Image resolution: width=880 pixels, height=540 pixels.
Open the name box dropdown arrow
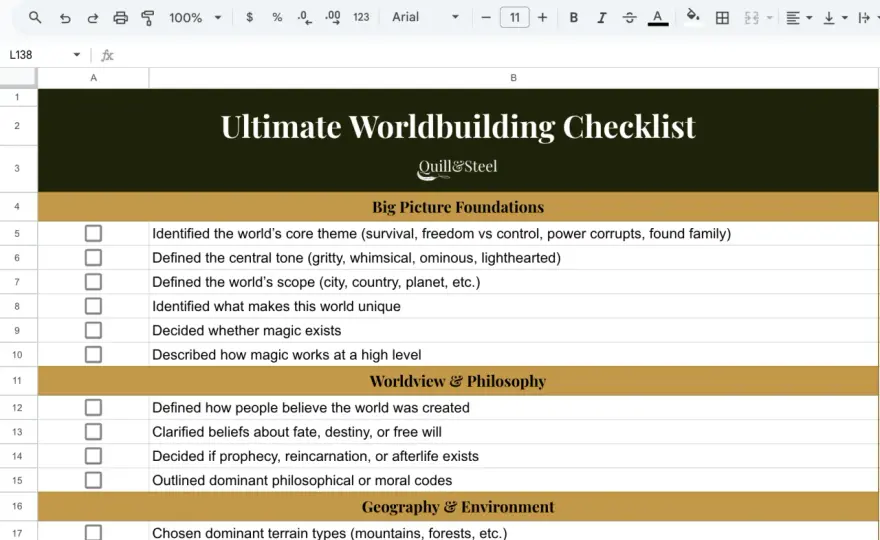[77, 54]
